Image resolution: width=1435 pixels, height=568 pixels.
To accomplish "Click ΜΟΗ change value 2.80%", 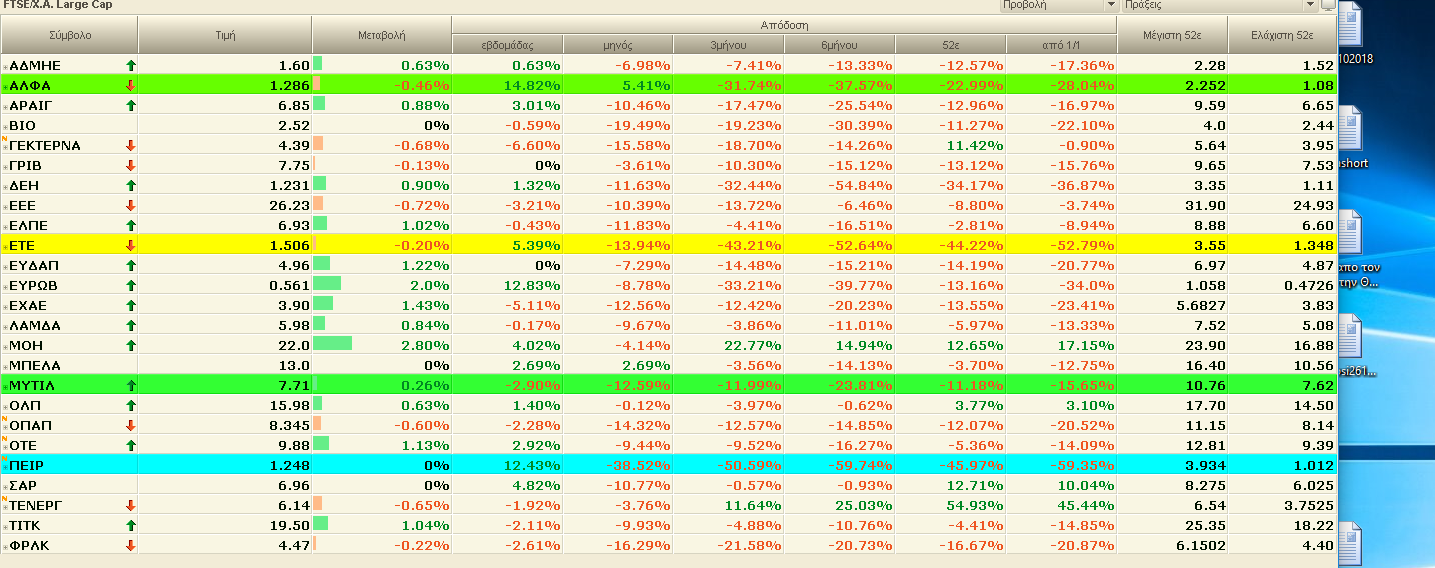I will [425, 345].
